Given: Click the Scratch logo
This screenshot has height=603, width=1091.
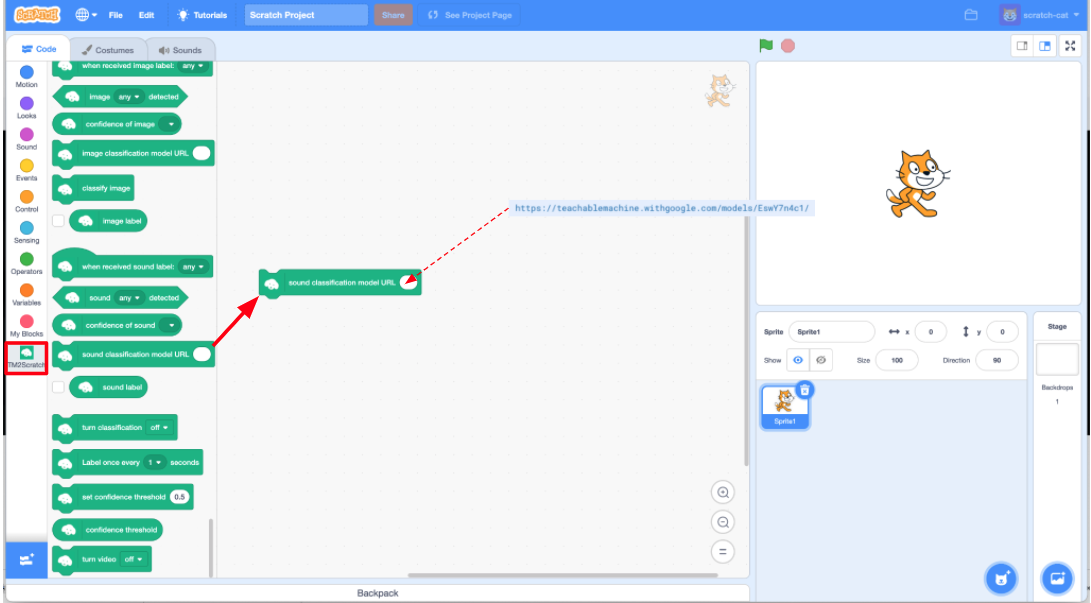Looking at the screenshot, I should pyautogui.click(x=37, y=15).
